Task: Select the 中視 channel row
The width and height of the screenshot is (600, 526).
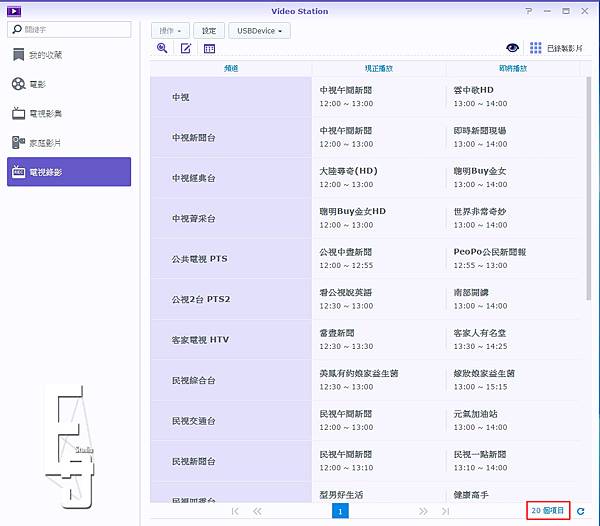Action: tap(231, 97)
